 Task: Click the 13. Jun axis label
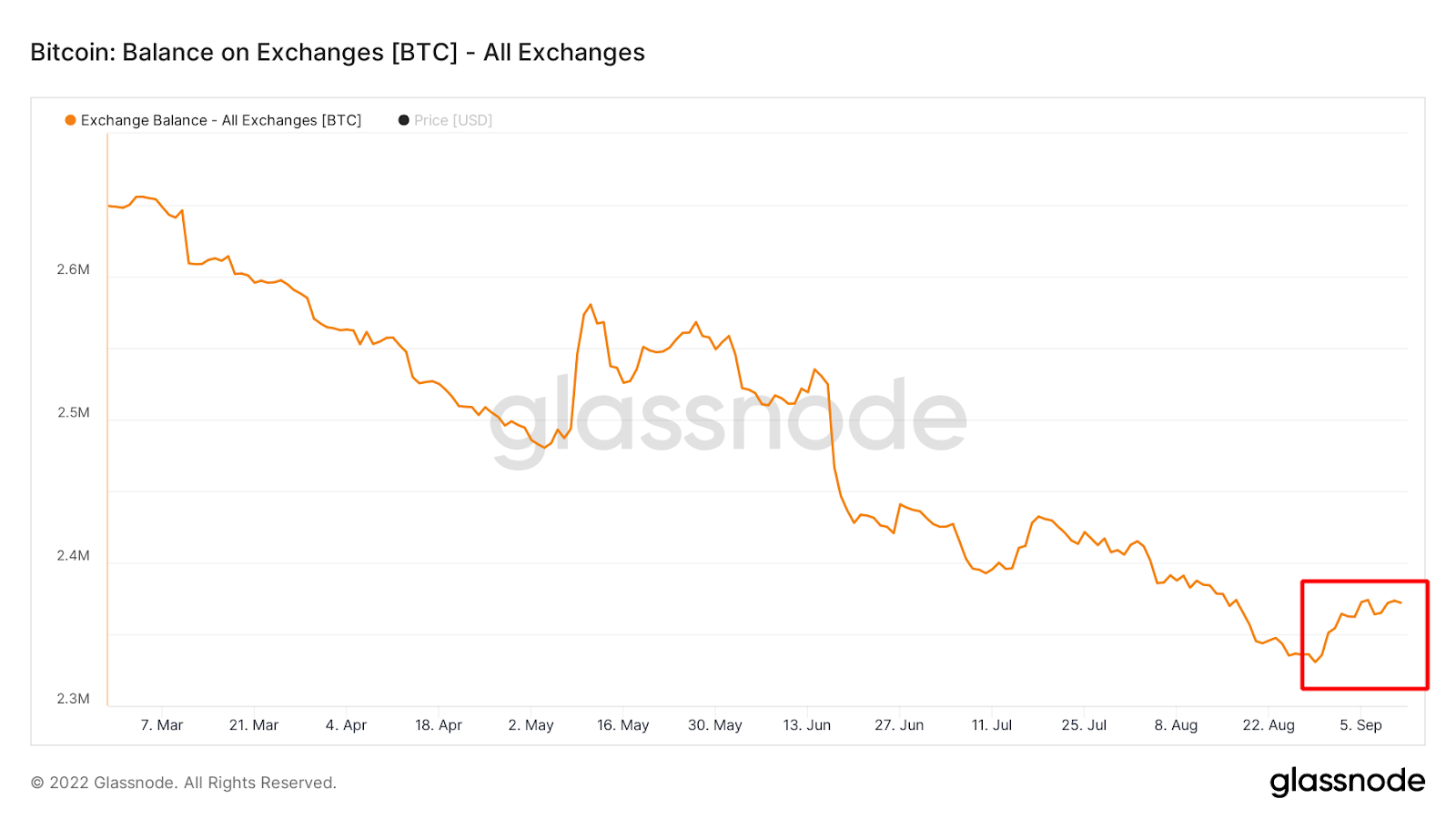pyautogui.click(x=807, y=725)
